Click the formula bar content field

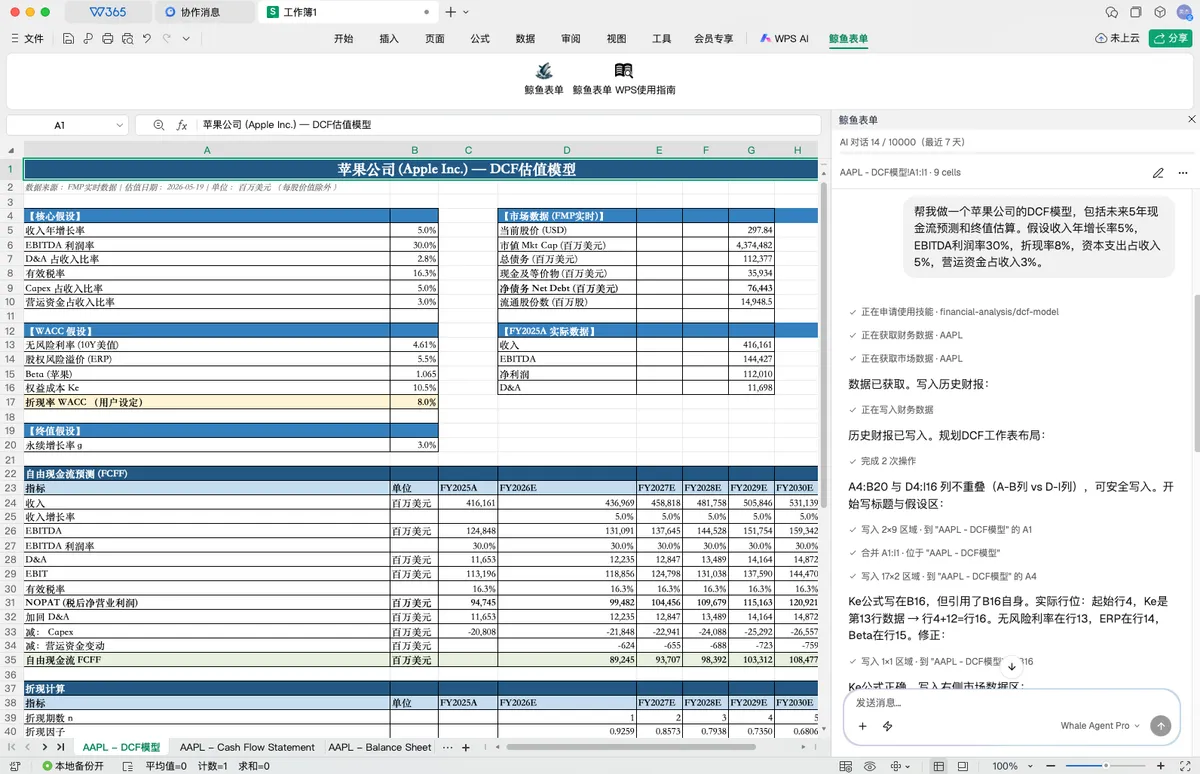coord(510,125)
